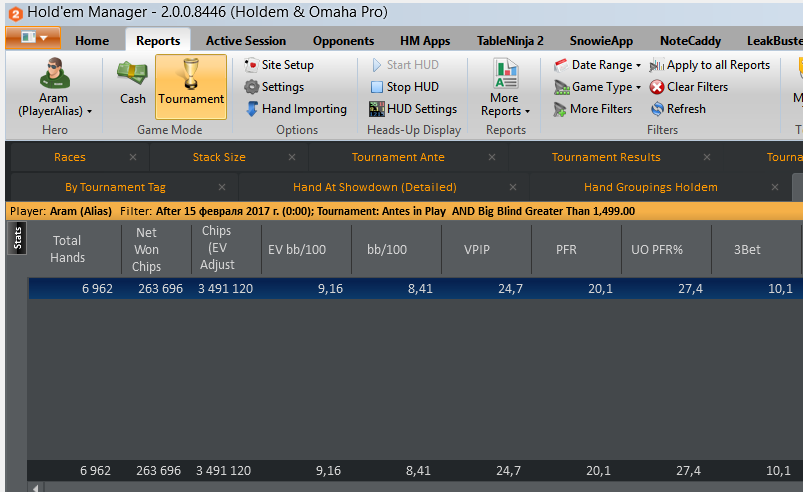Select Tournament game mode trophy icon
The width and height of the screenshot is (803, 492).
(191, 73)
